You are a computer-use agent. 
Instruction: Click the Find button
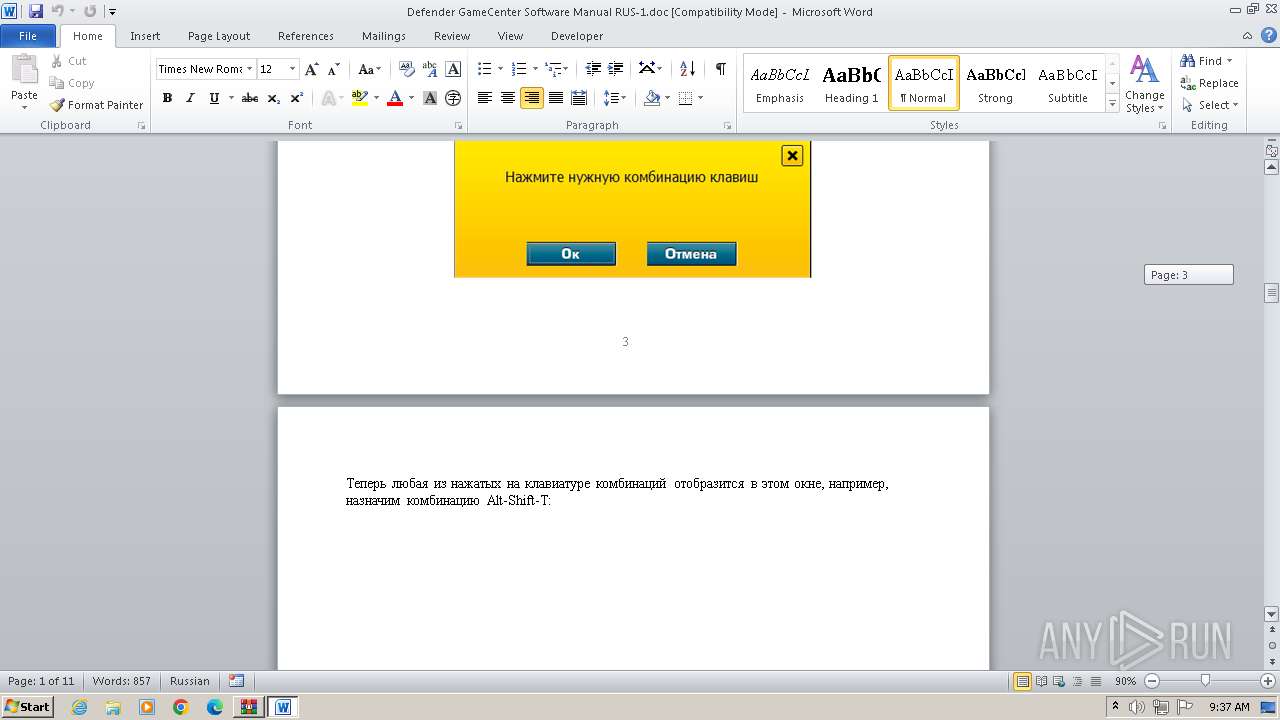[x=1201, y=61]
